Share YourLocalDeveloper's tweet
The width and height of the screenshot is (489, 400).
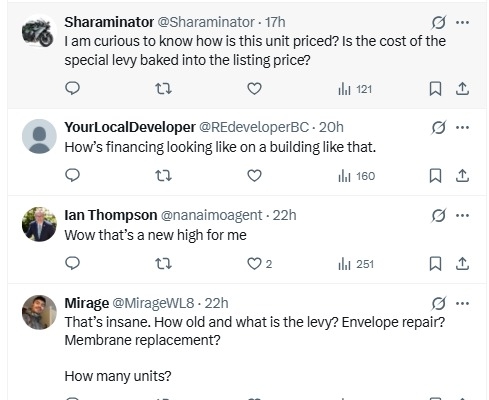[x=462, y=176]
